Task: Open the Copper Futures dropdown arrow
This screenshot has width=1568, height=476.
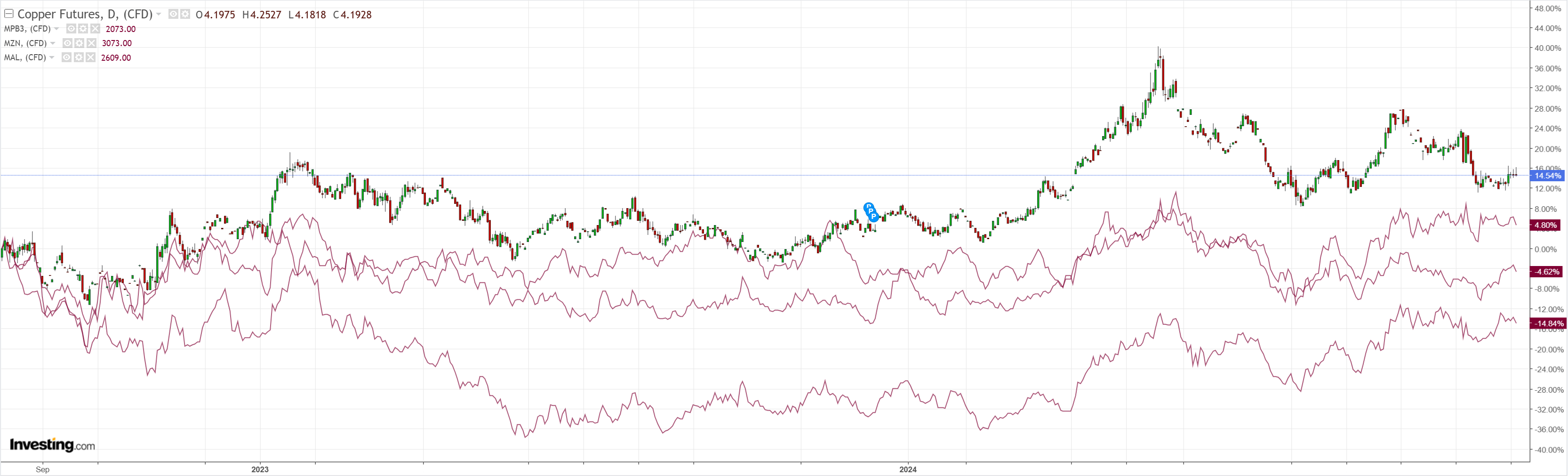Action: 159,14
